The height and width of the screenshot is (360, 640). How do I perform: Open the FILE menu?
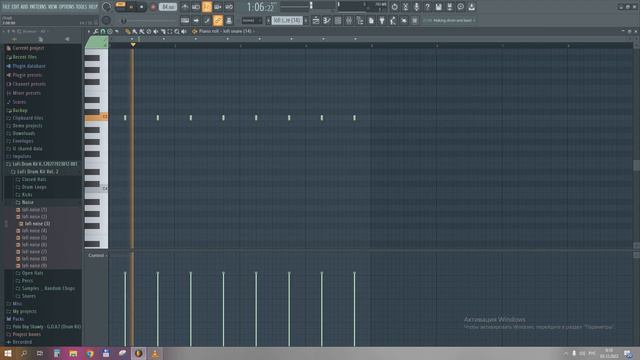coord(6,7)
